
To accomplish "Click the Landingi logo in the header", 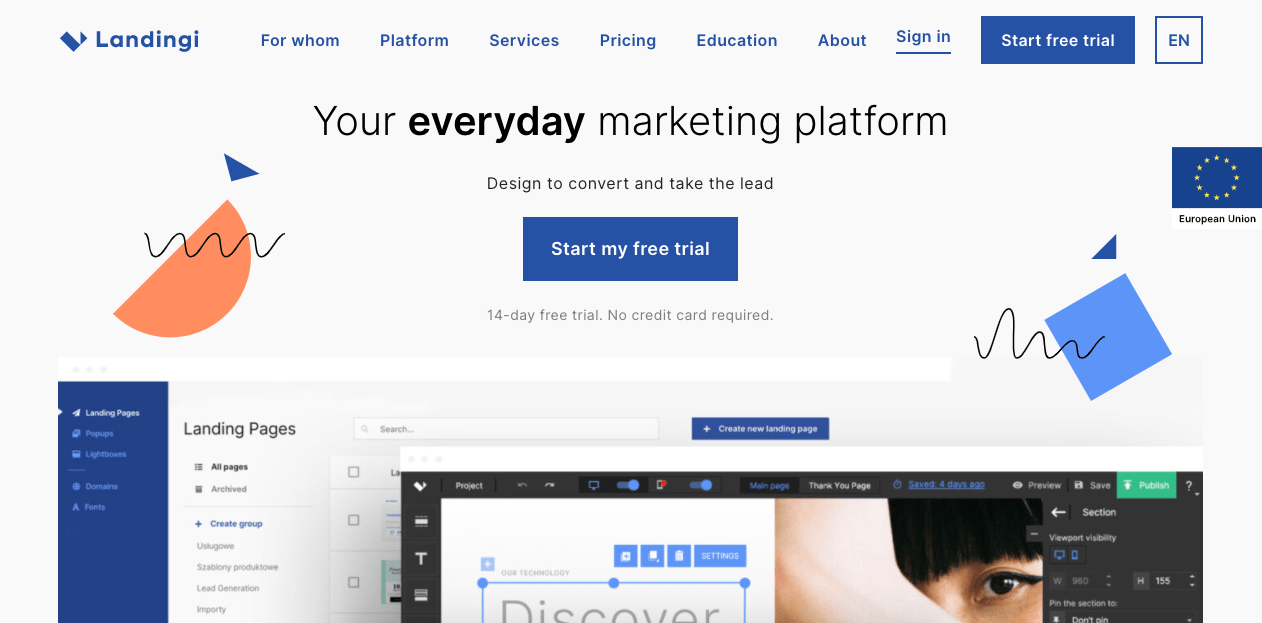I will pos(129,40).
